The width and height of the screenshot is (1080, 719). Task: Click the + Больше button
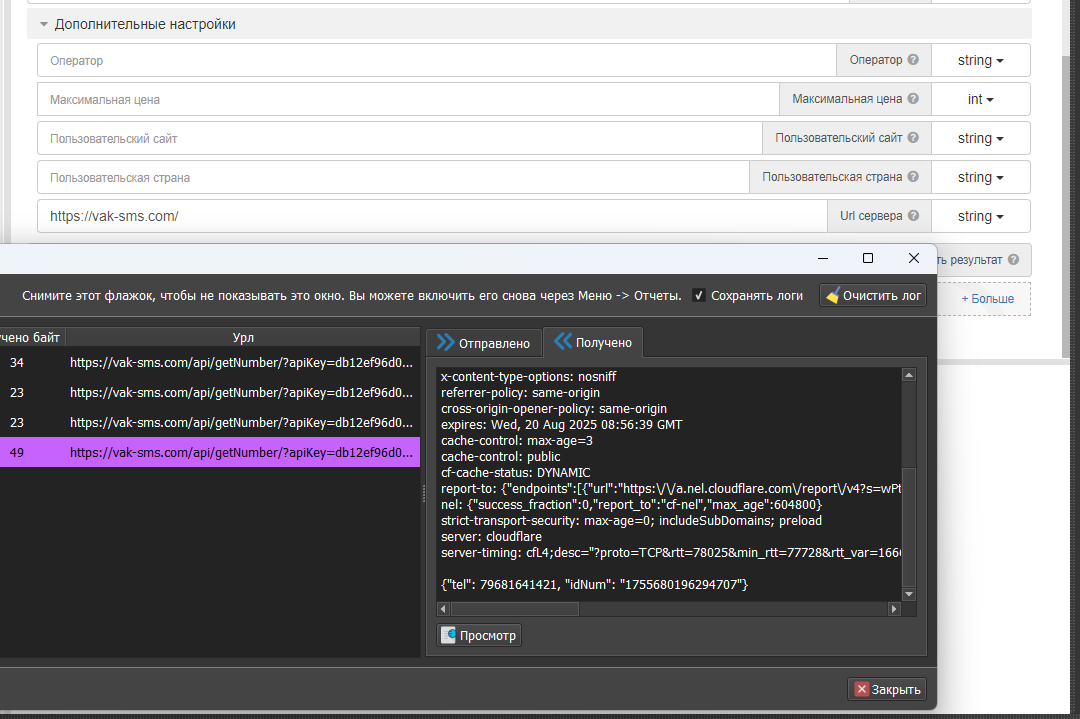987,299
